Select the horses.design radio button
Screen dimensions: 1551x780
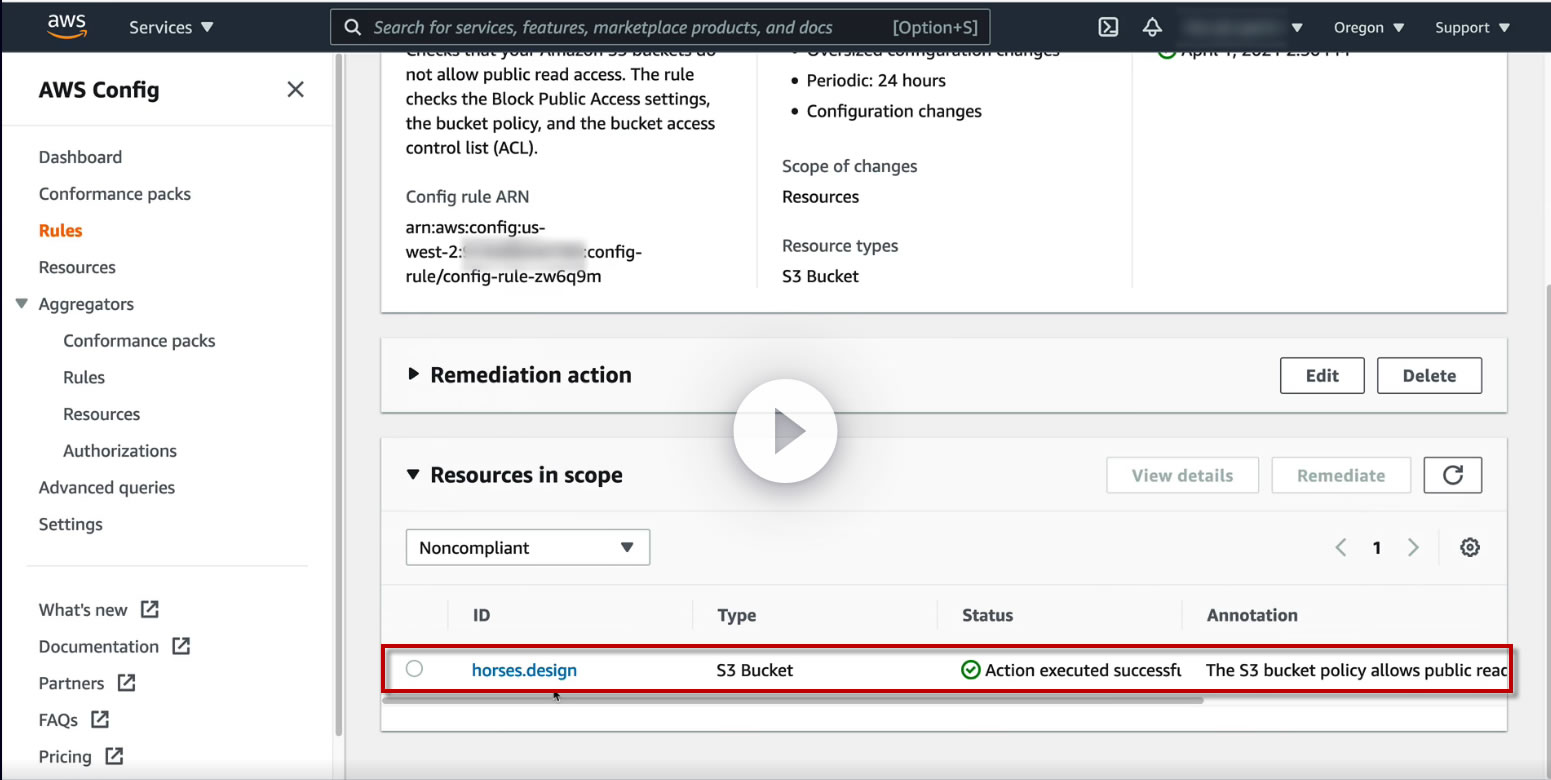414,669
